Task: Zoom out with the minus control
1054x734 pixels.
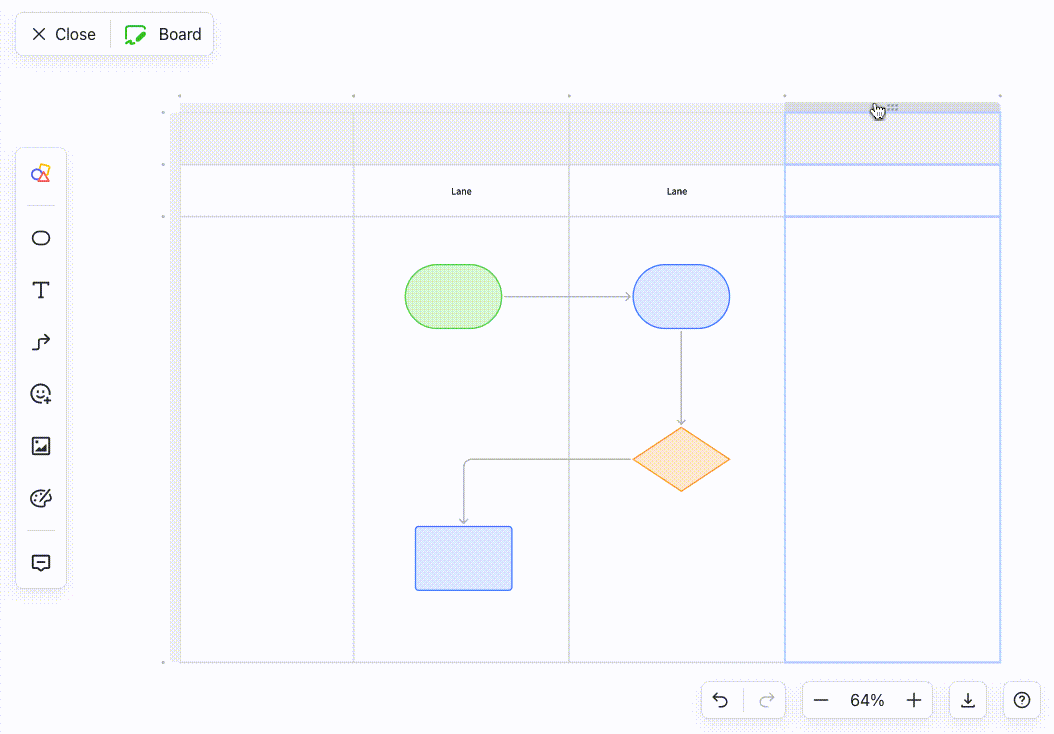Action: 821,700
